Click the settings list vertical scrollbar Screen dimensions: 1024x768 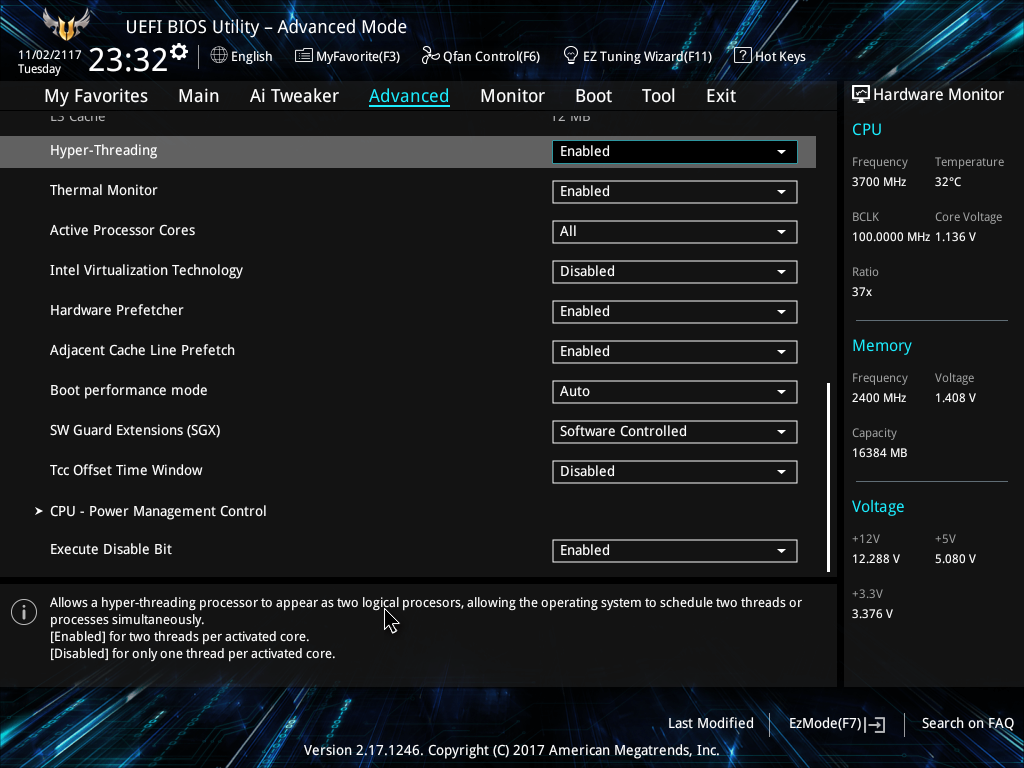click(x=829, y=477)
